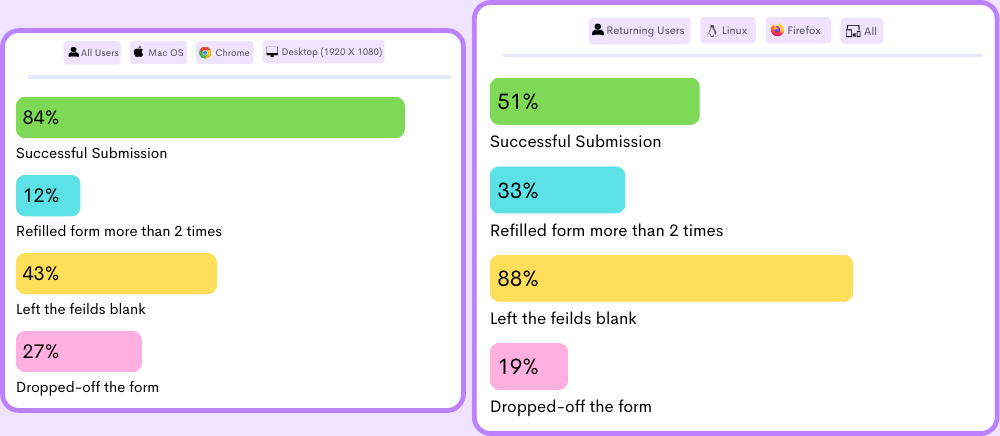Click the user icon beside All Users
1000x436 pixels.
click(x=74, y=52)
